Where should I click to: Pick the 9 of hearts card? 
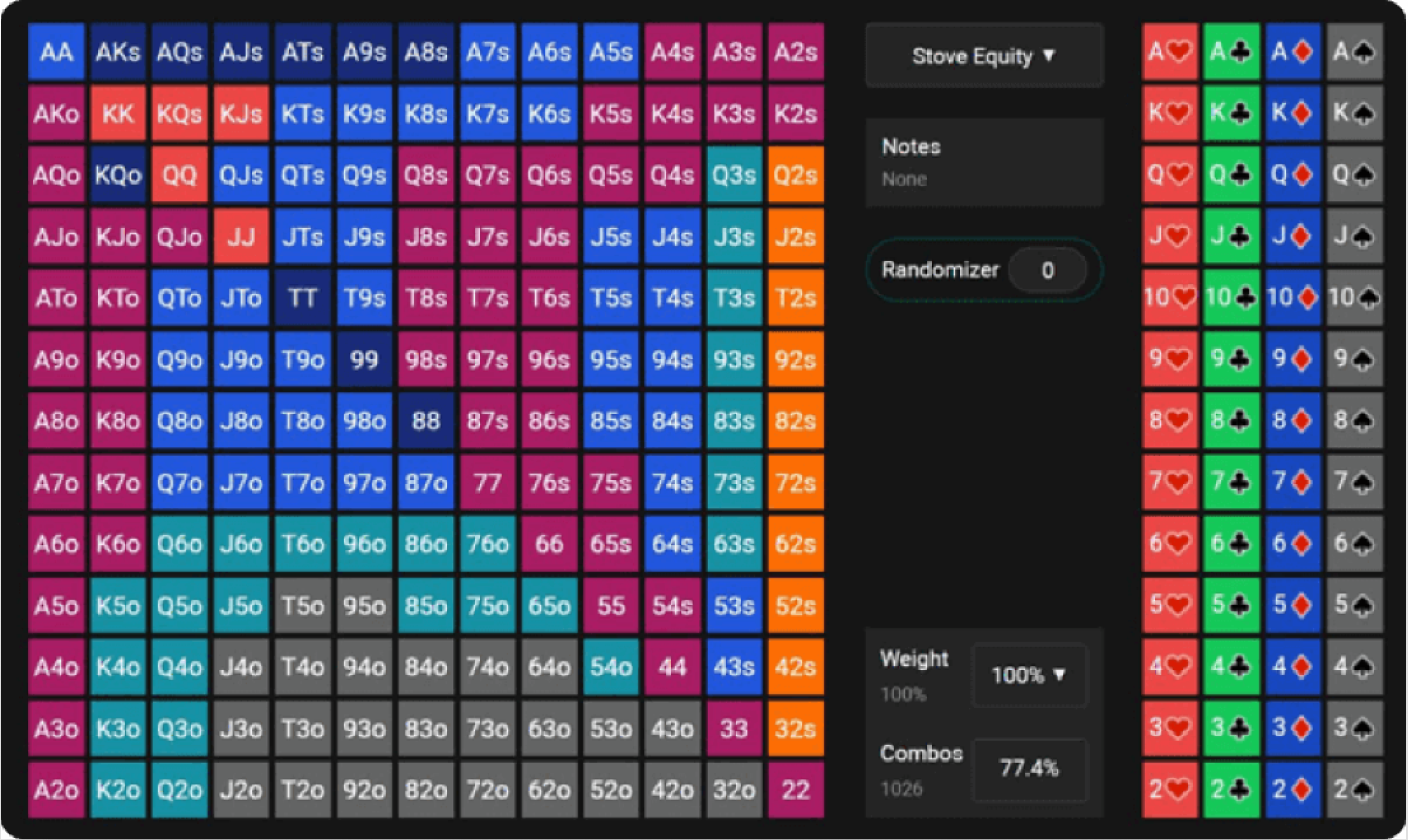click(1170, 359)
